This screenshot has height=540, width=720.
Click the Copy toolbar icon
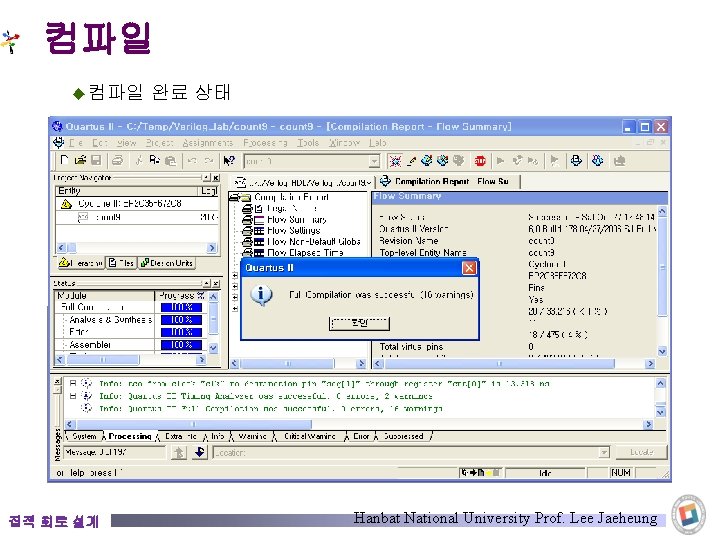pos(155,160)
